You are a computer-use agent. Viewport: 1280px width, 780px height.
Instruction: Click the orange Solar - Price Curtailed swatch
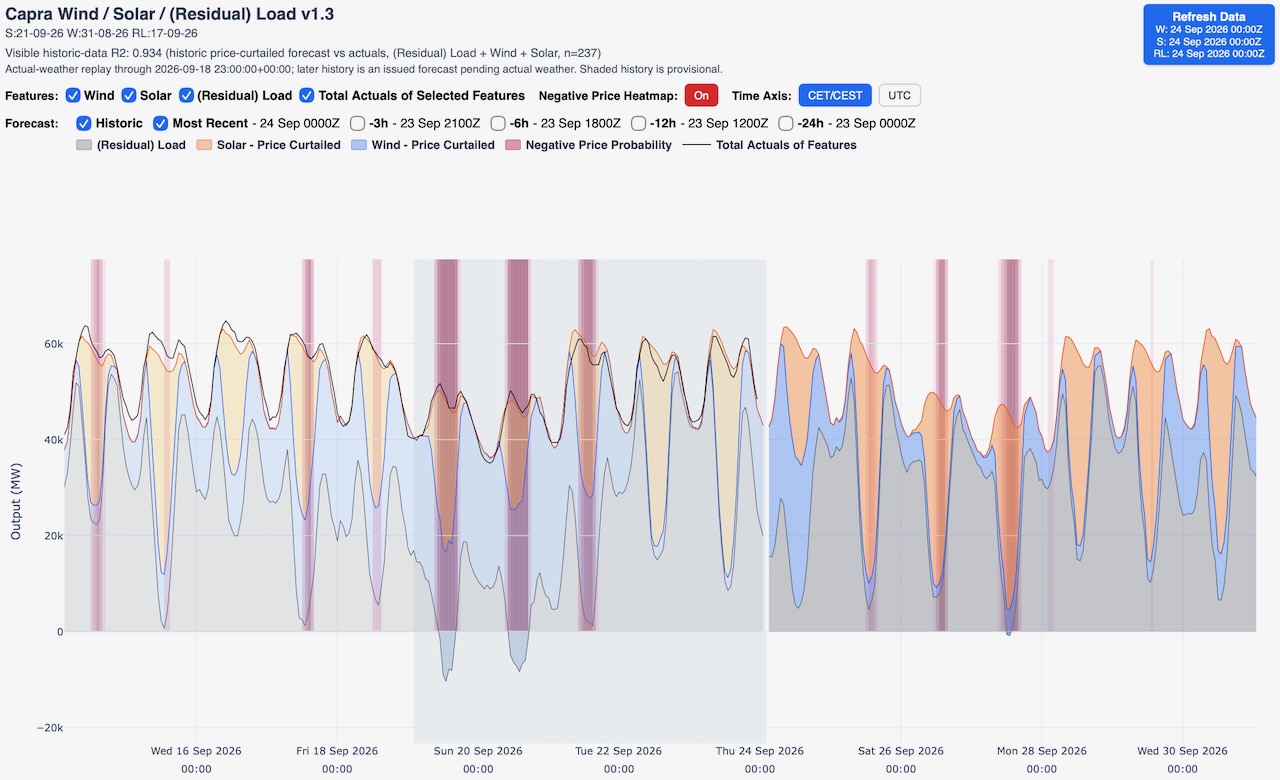pyautogui.click(x=204, y=145)
